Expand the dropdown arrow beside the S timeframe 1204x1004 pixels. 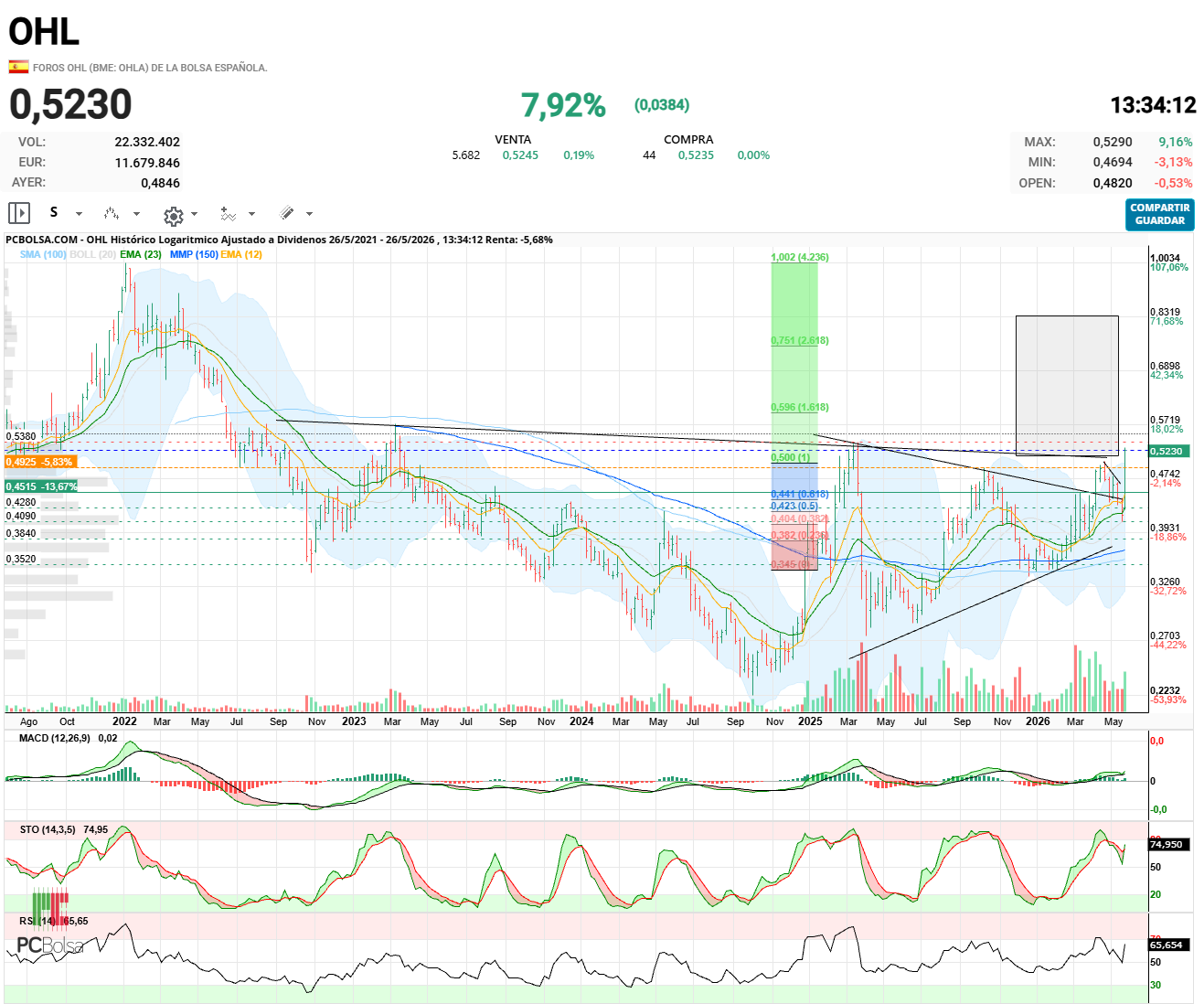79,214
